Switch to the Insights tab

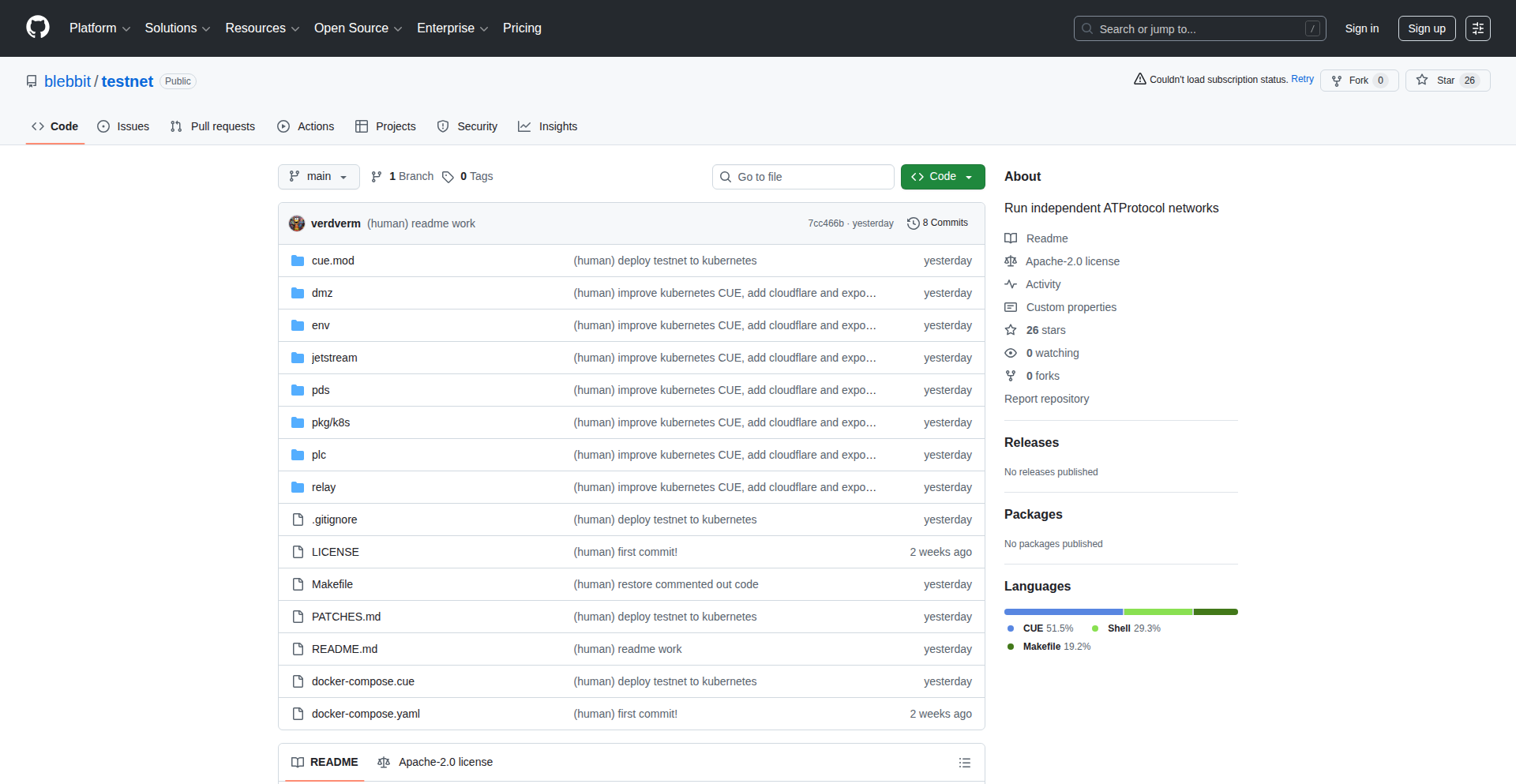[x=548, y=126]
